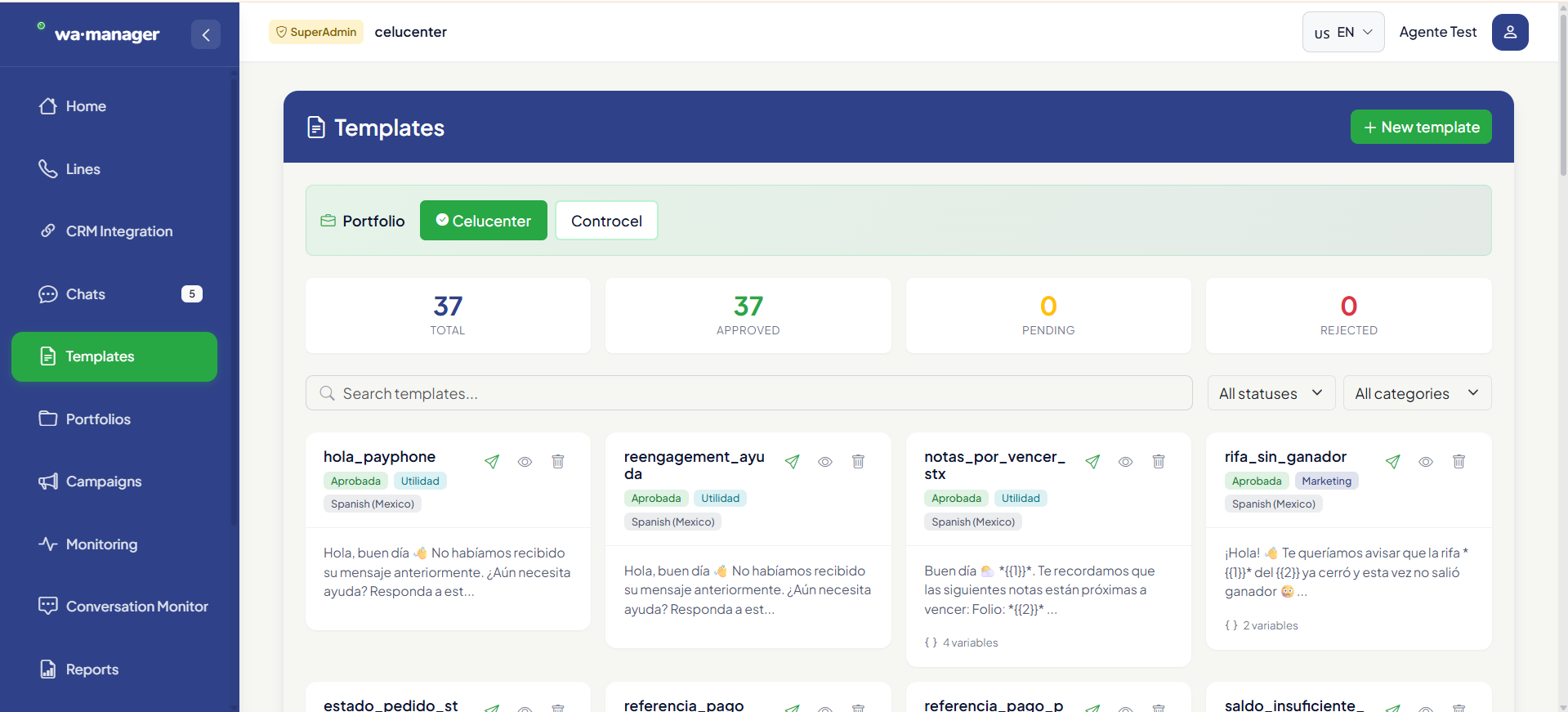This screenshot has width=1568, height=712.
Task: Click the page vertical scrollbar
Action: 1563,94
